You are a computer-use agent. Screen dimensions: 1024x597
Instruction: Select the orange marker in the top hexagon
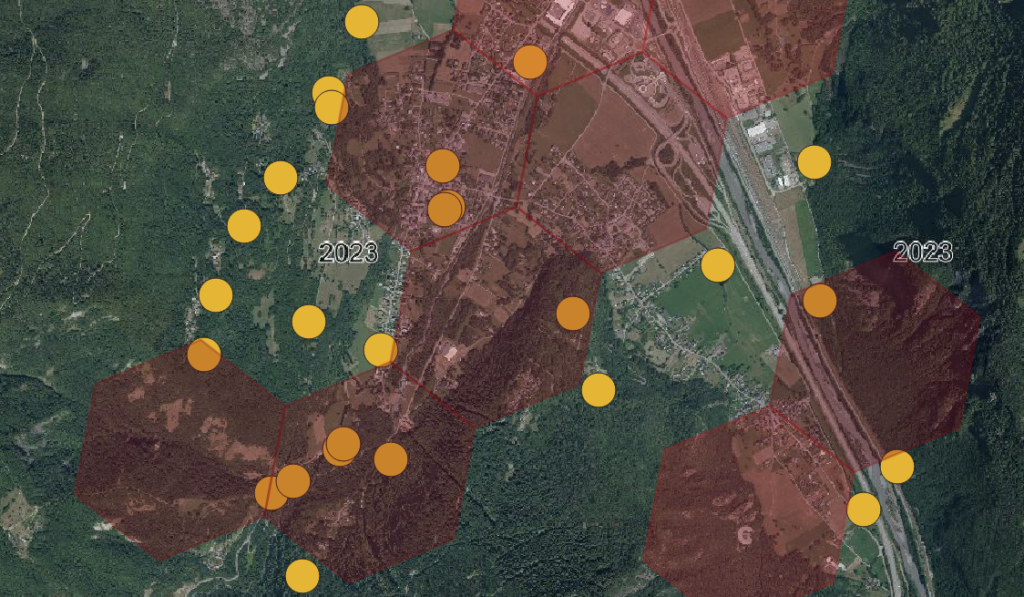(530, 62)
